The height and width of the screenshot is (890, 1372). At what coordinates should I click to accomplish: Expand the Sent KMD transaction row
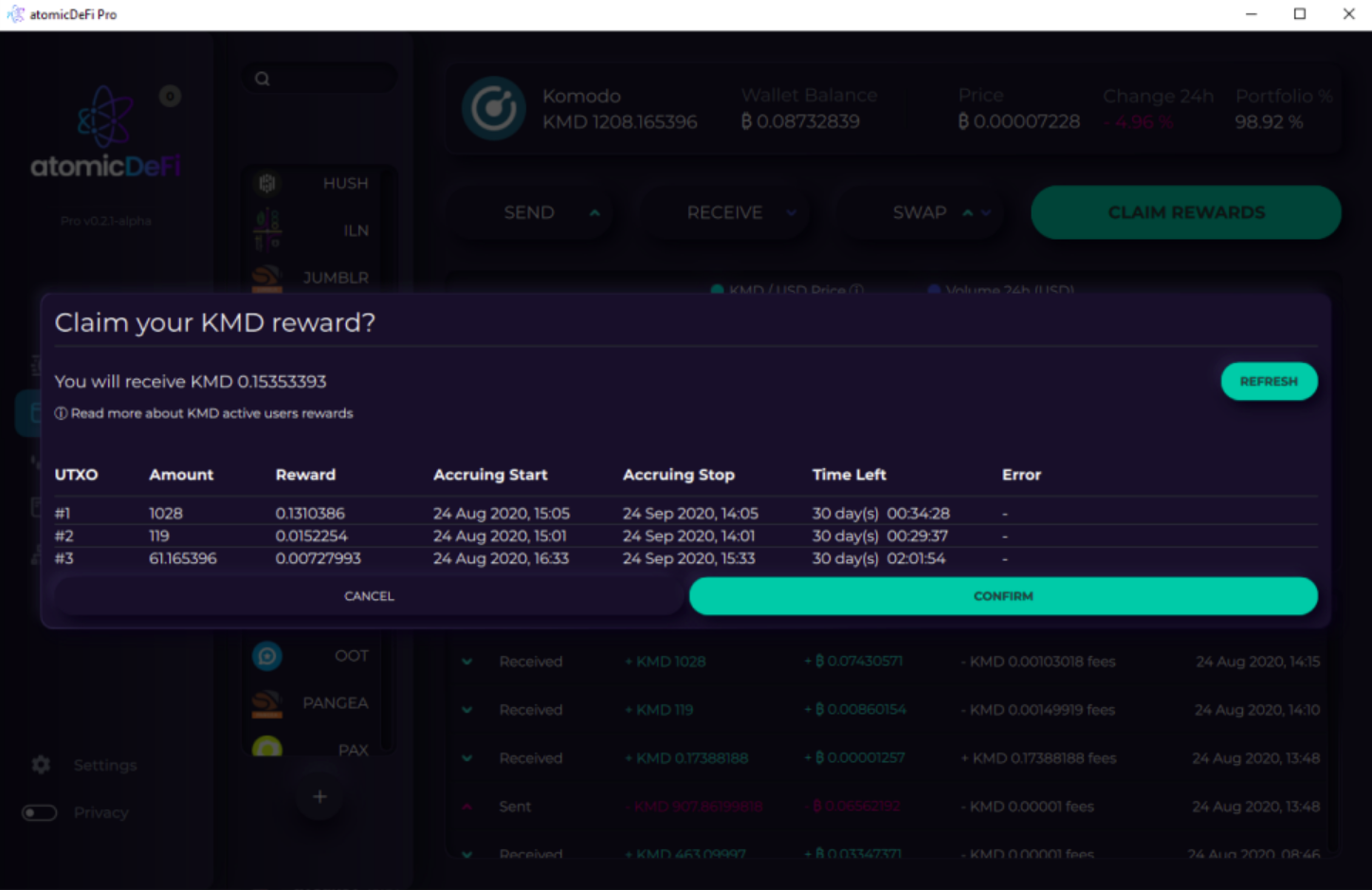(467, 807)
